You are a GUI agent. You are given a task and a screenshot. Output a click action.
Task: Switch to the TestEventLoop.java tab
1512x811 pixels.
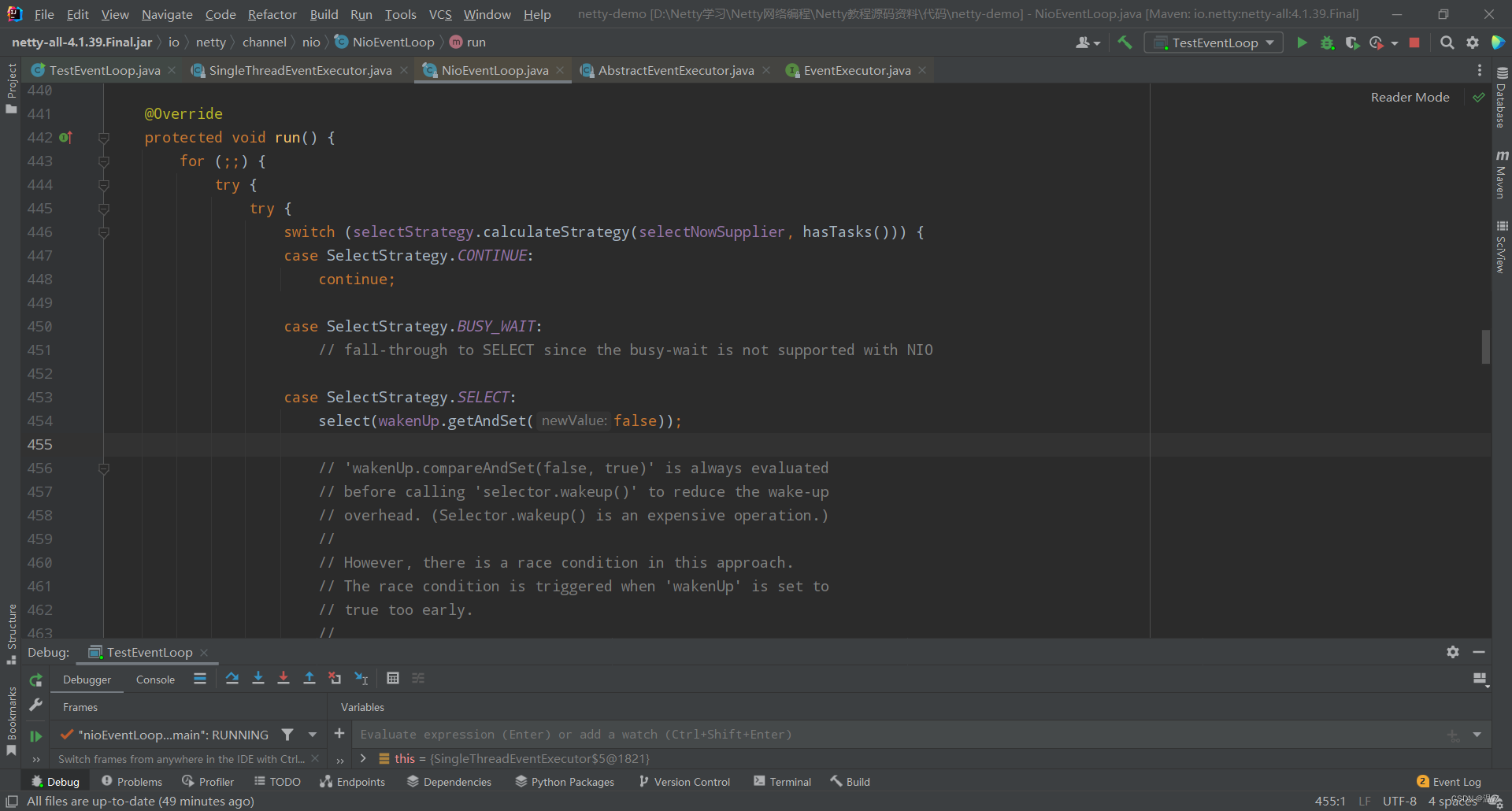tap(105, 70)
